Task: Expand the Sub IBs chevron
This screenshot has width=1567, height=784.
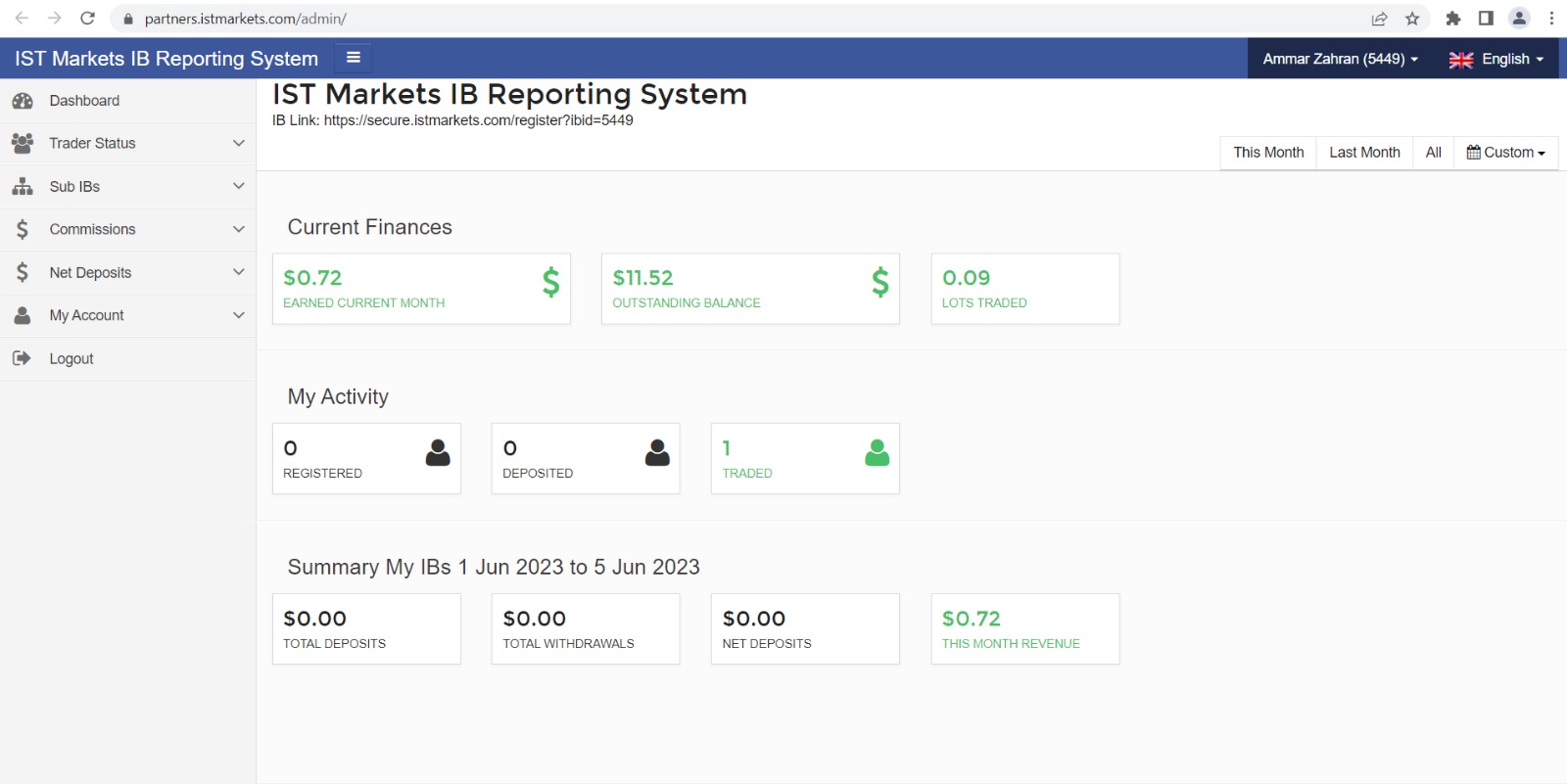Action: click(238, 186)
